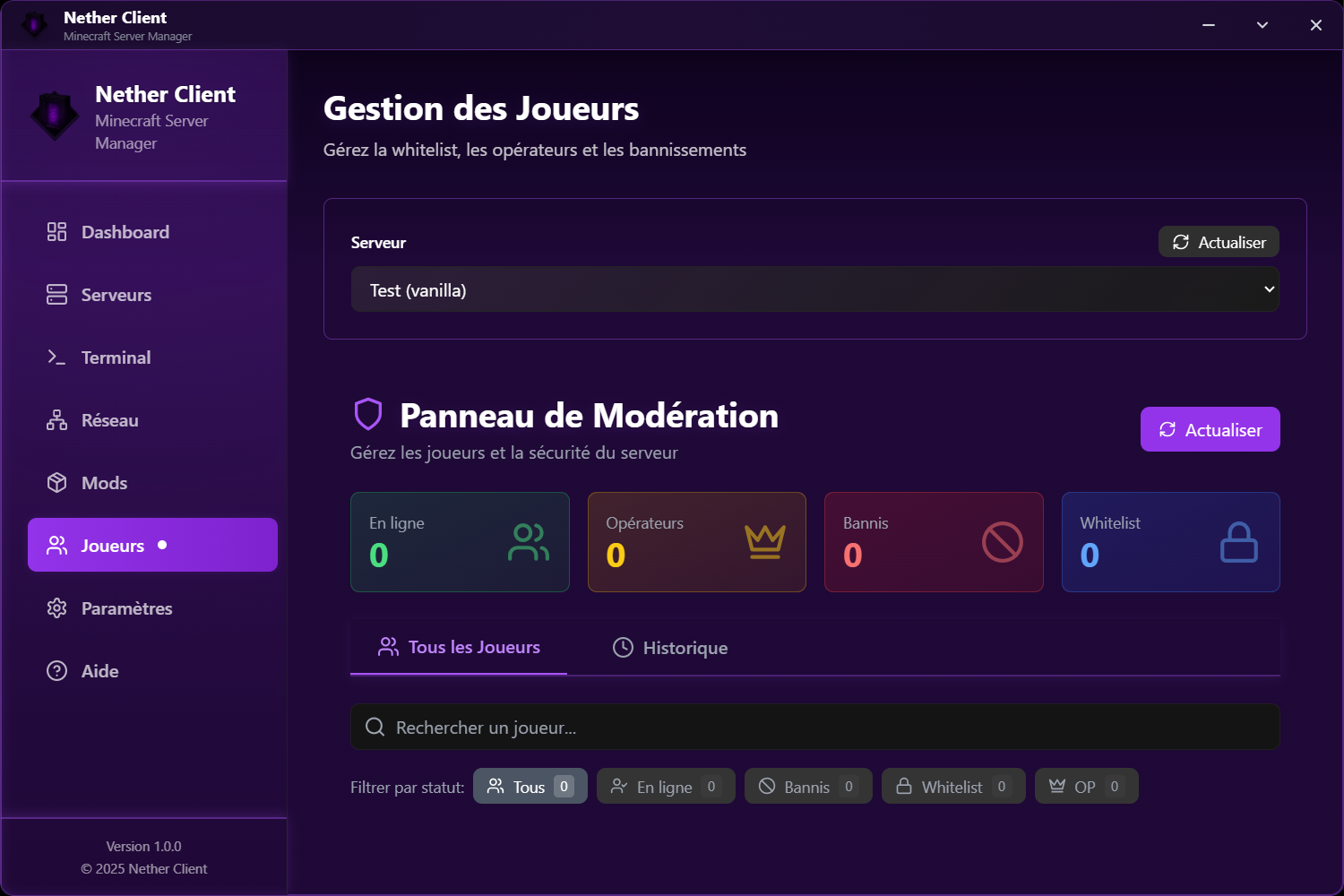Open the window options chevron in the title bar
The image size is (1344, 896).
1262,24
